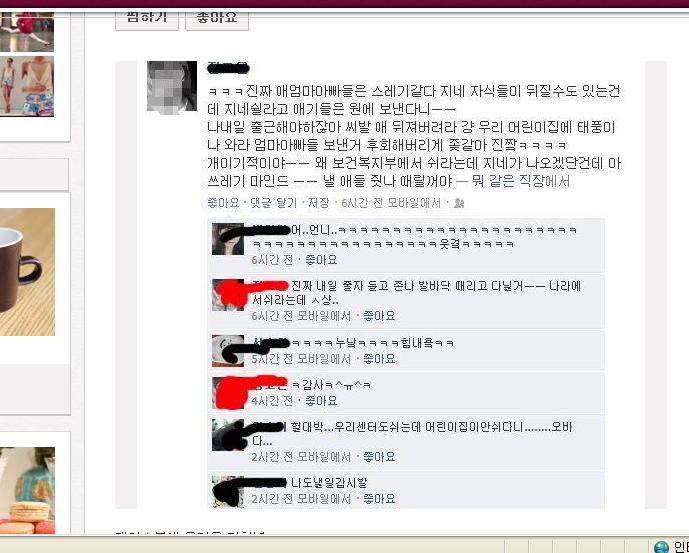Click the friends audience icon after 모바일에서
Image resolution: width=689 pixels, height=553 pixels.
click(459, 203)
